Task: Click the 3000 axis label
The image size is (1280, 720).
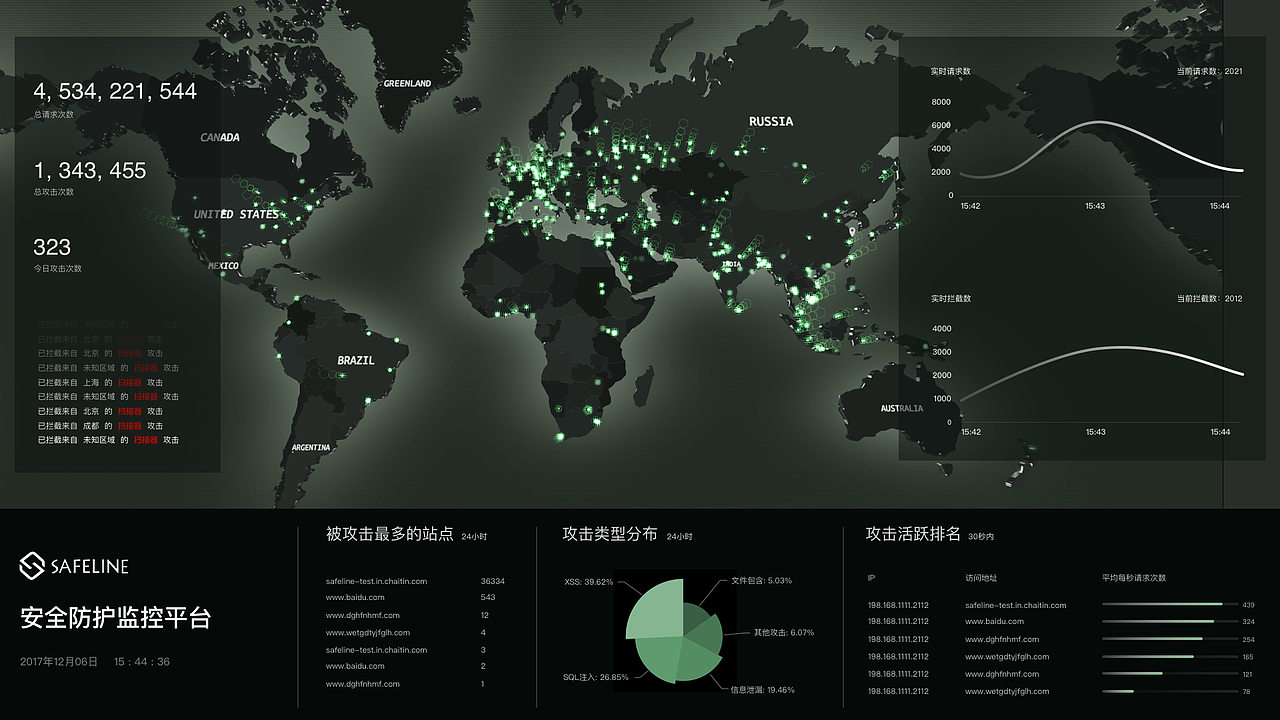Action: pyautogui.click(x=941, y=352)
